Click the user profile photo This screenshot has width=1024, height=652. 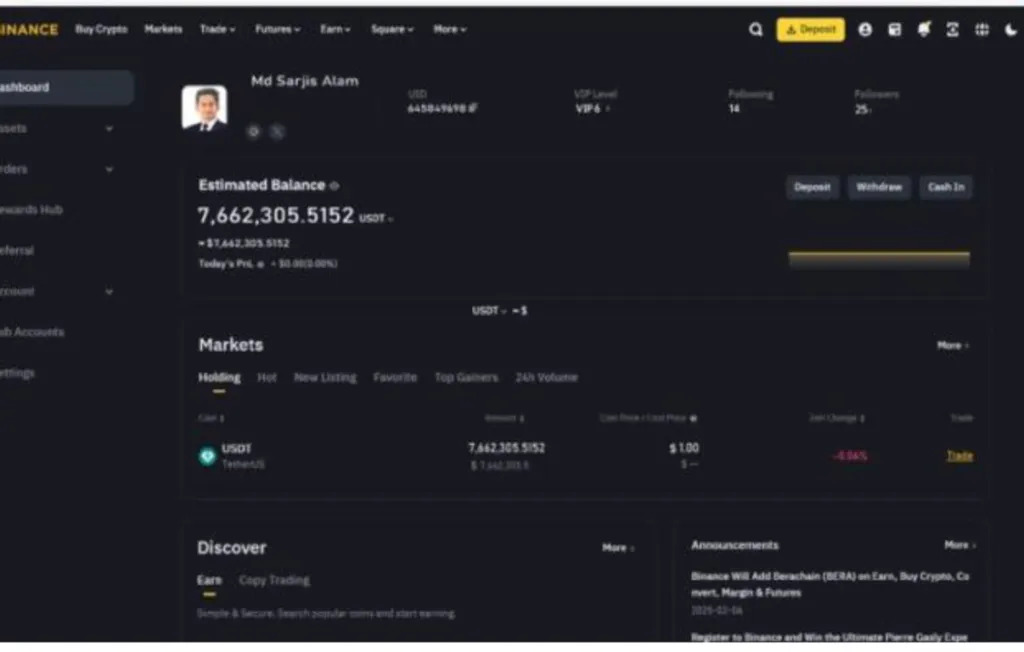point(204,107)
